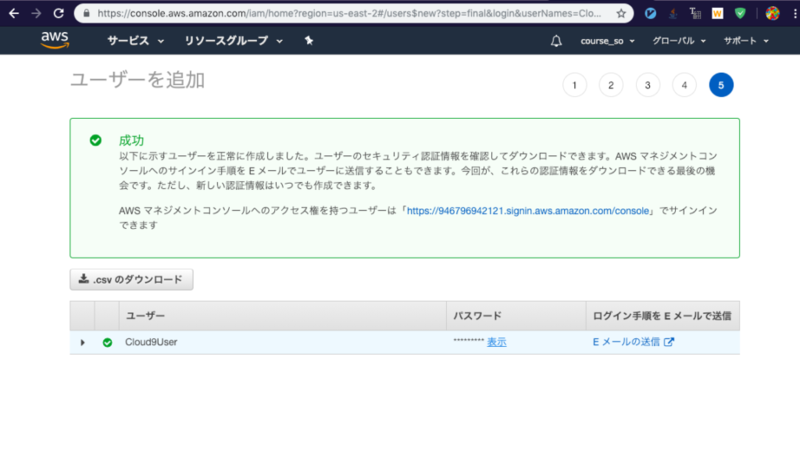Show the password via the 表示 link

point(496,343)
